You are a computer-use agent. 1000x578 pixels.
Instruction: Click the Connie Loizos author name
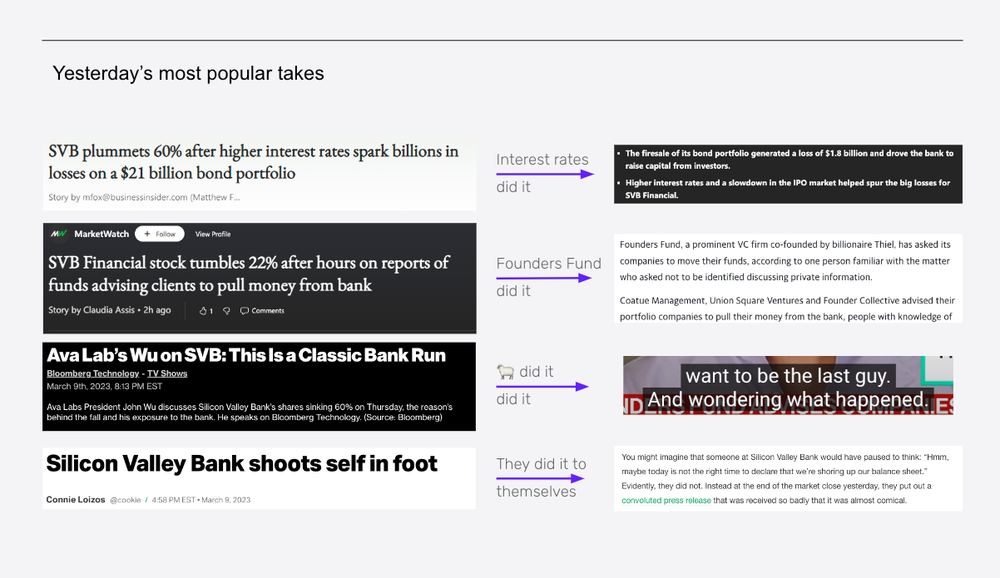[x=75, y=500]
